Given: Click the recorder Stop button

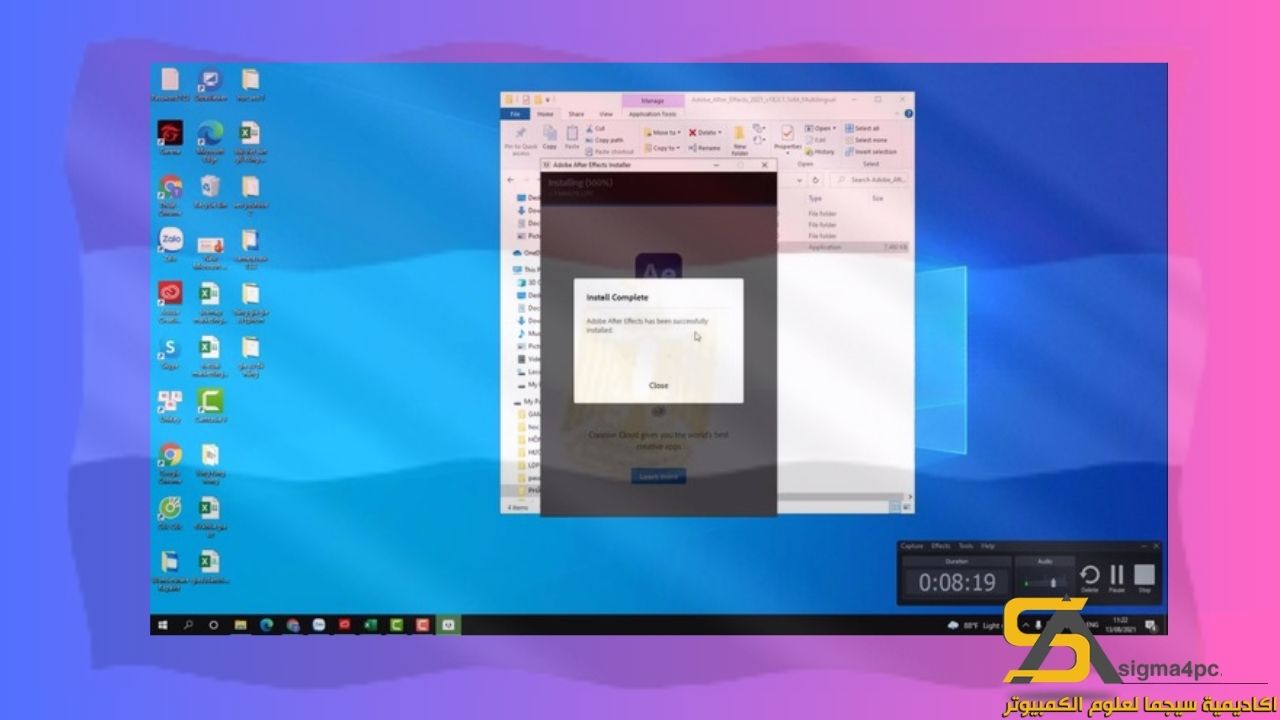Looking at the screenshot, I should (x=1145, y=578).
